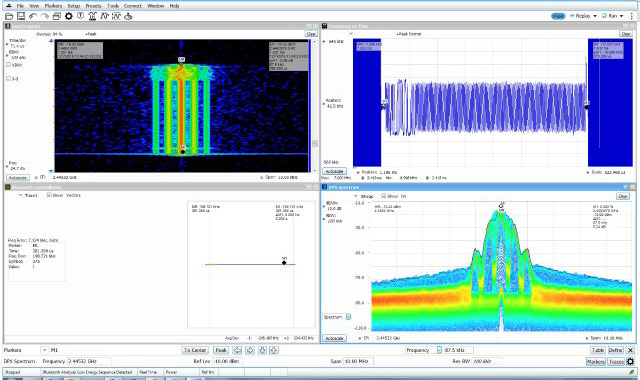This screenshot has height=380, width=640.
Task: Open the marker selector dropdown showing M1
Action: click(44, 350)
